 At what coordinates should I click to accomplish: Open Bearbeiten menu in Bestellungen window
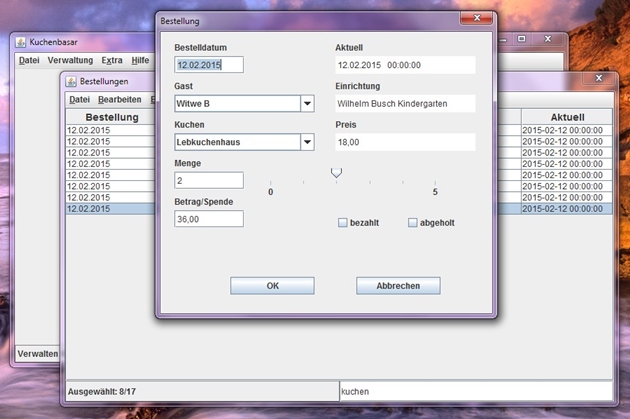[118, 99]
